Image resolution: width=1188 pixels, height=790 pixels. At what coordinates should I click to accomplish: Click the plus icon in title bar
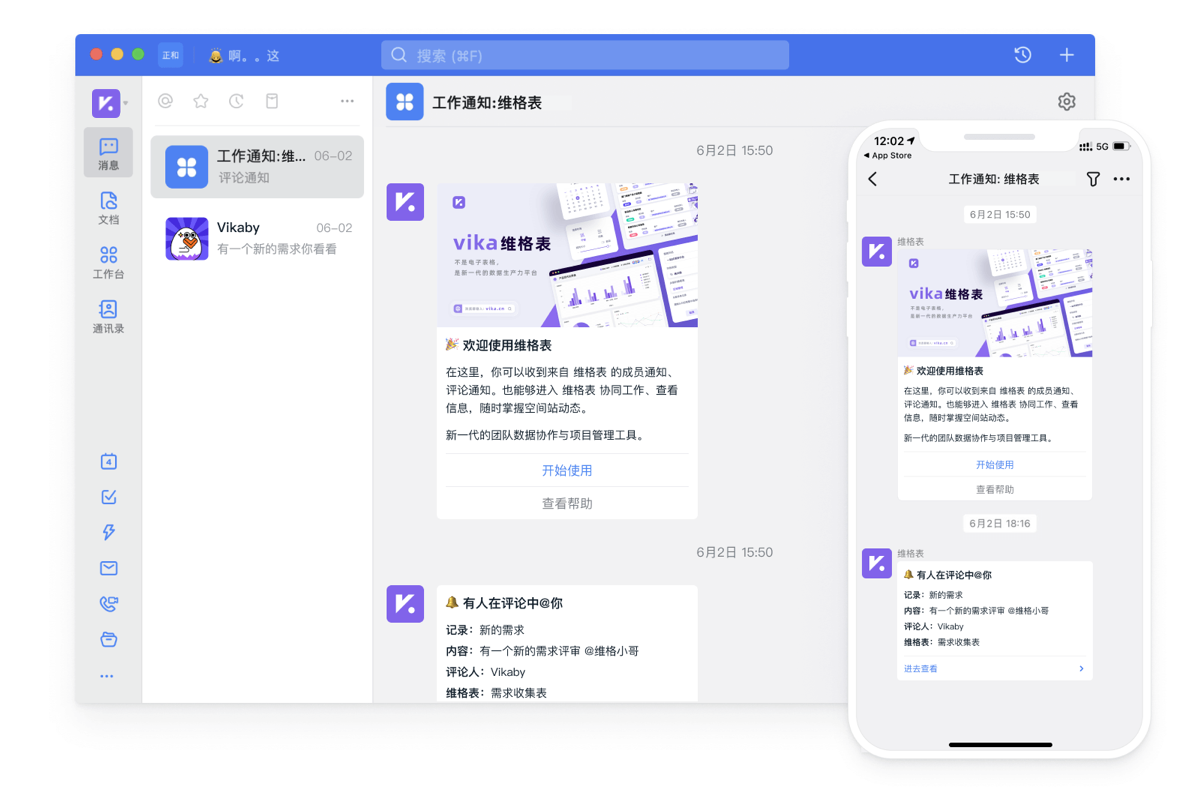1067,55
